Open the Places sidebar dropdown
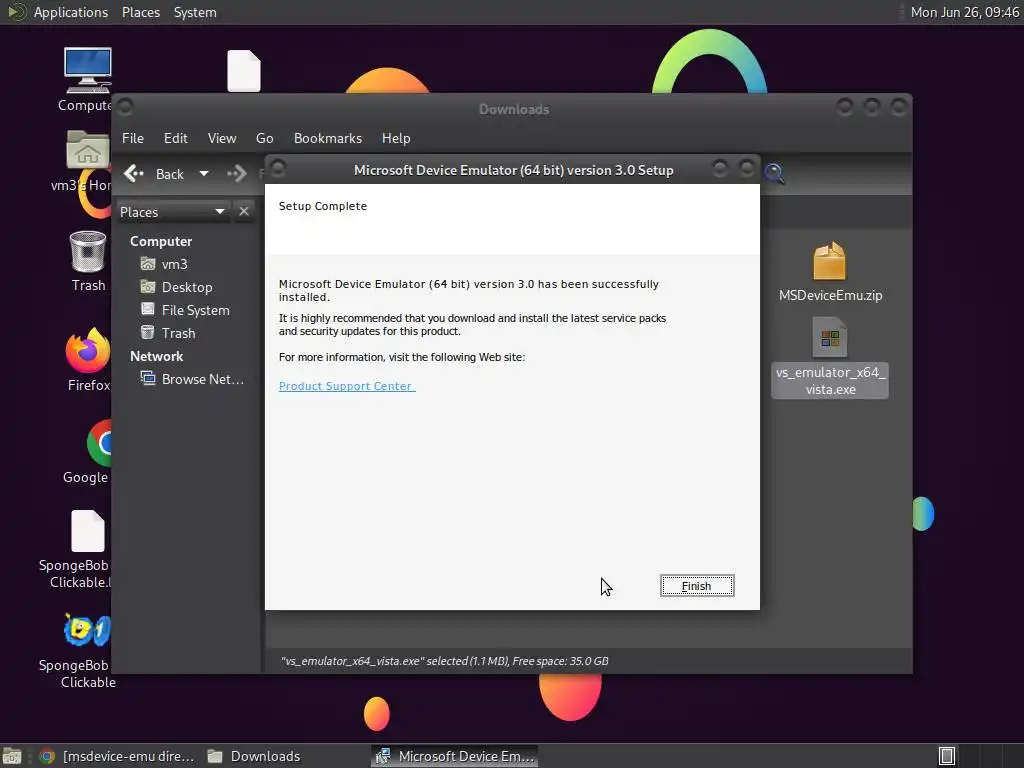 pyautogui.click(x=173, y=212)
